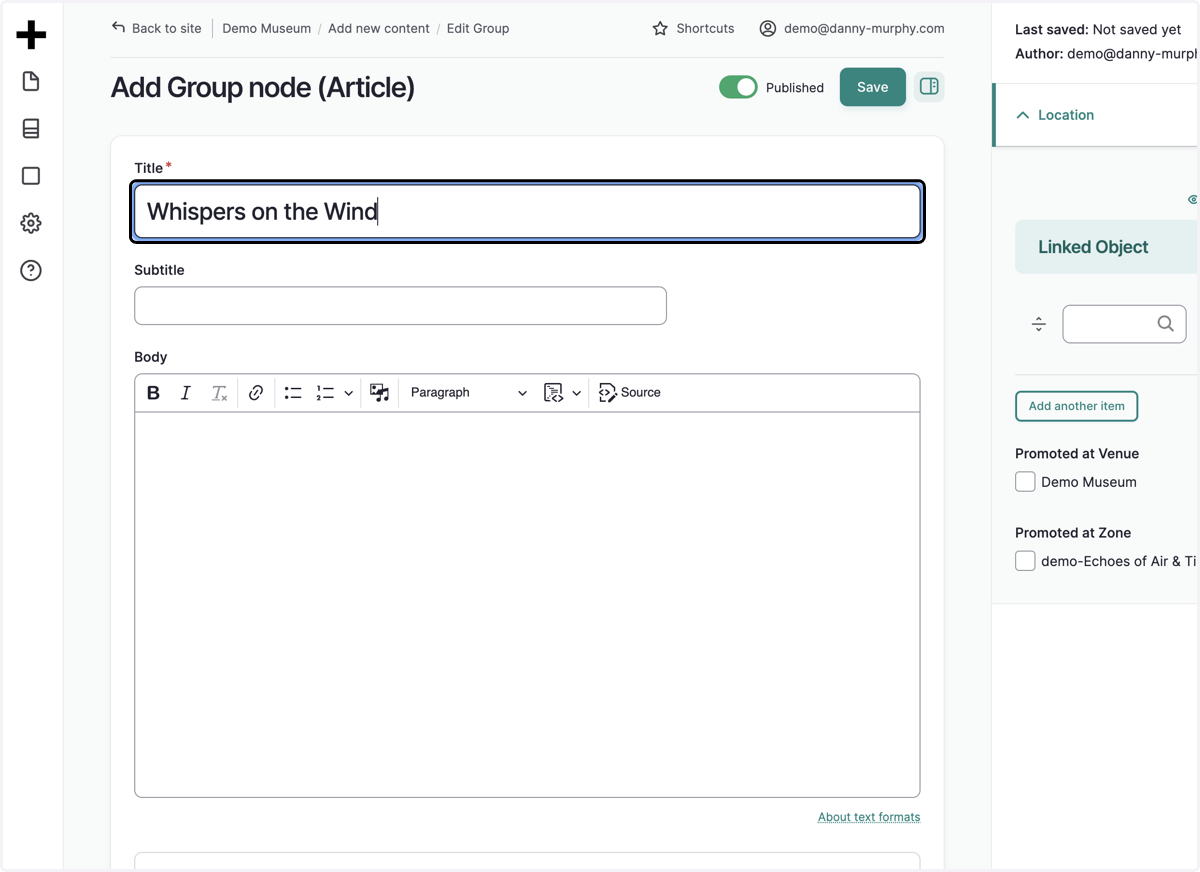This screenshot has height=872, width=1200.
Task: Click the Linked Object drag handle icon
Action: pyautogui.click(x=1039, y=324)
